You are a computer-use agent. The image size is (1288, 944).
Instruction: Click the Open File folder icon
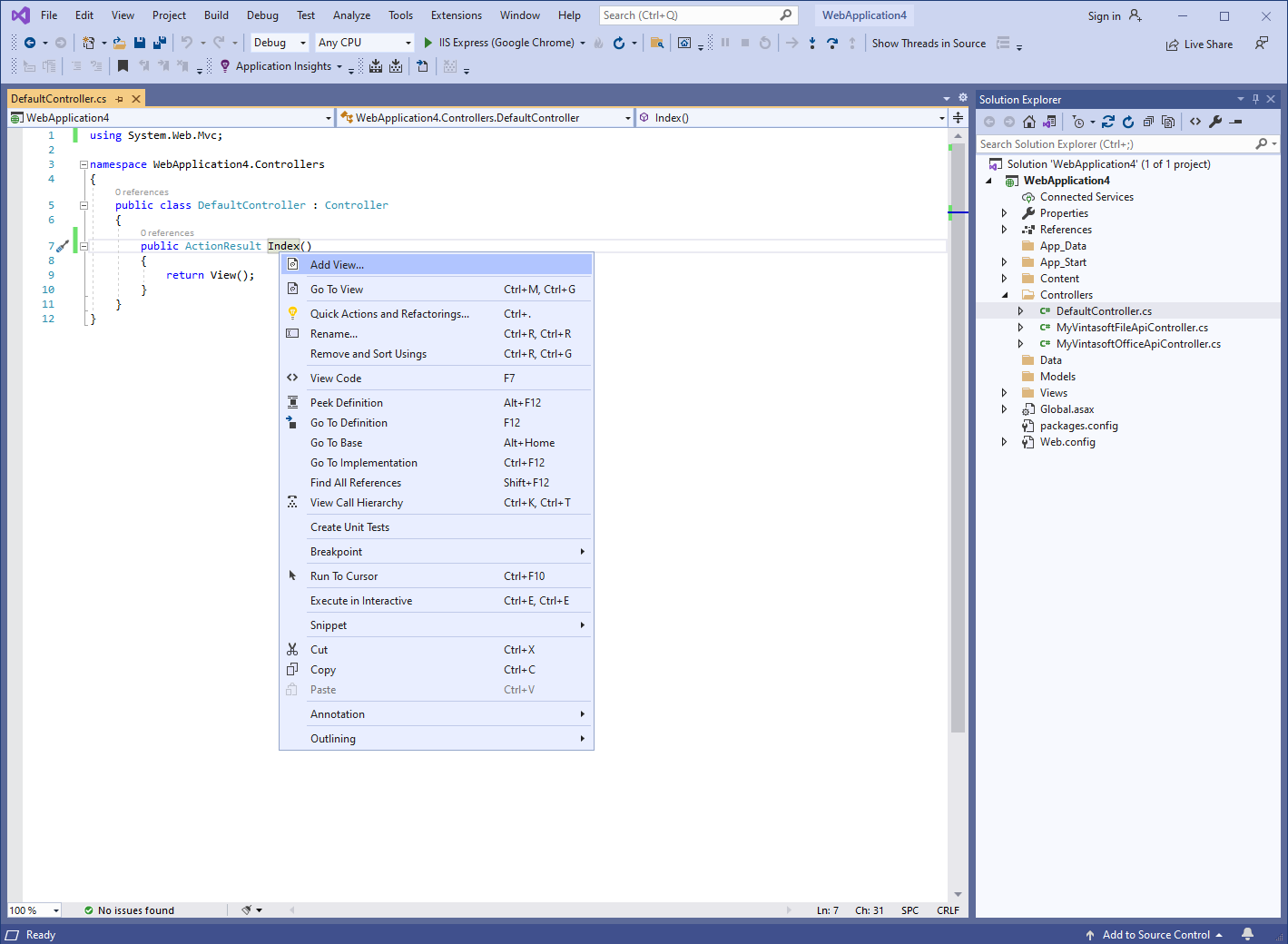119,43
